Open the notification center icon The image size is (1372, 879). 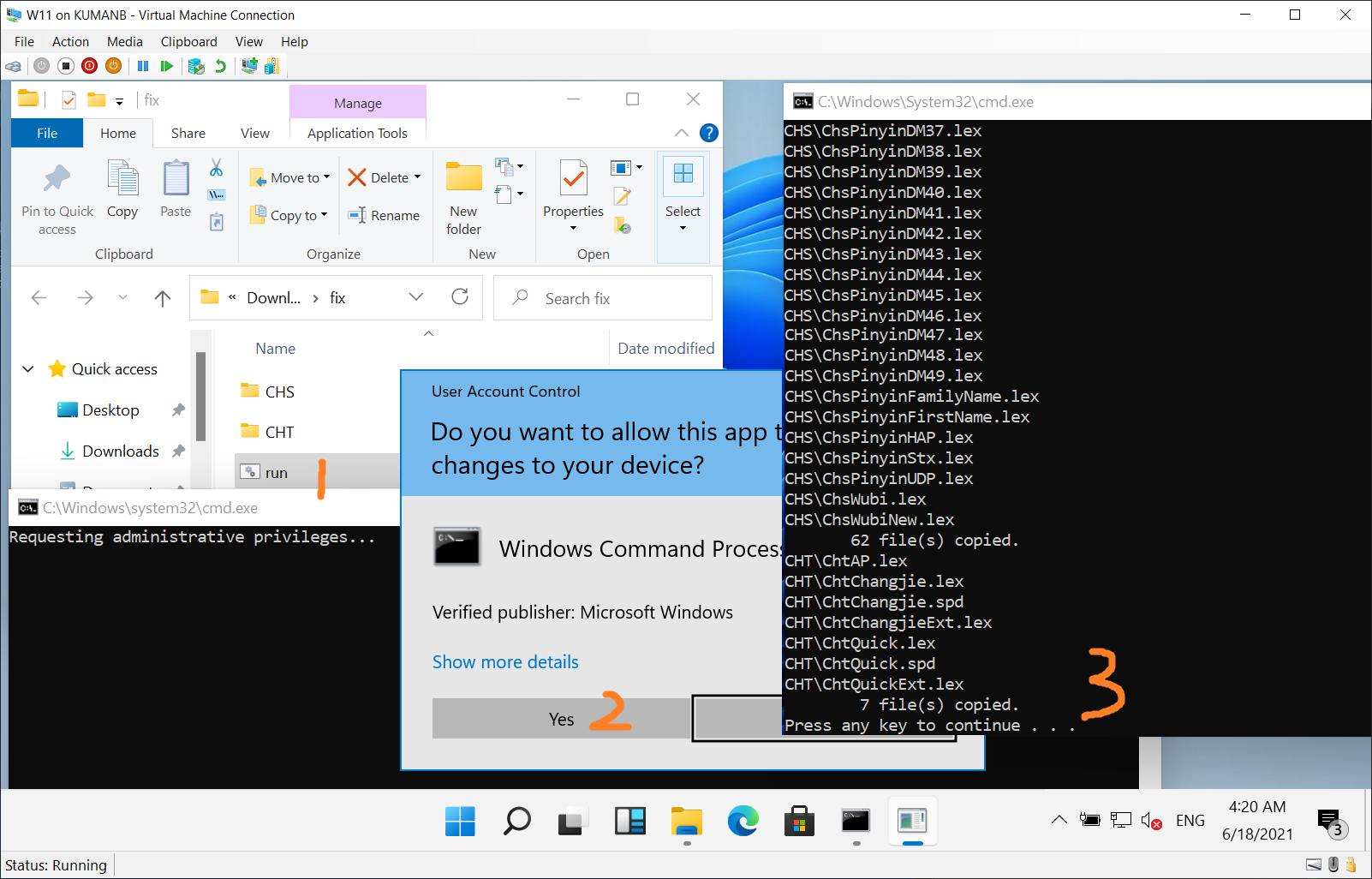1332,822
